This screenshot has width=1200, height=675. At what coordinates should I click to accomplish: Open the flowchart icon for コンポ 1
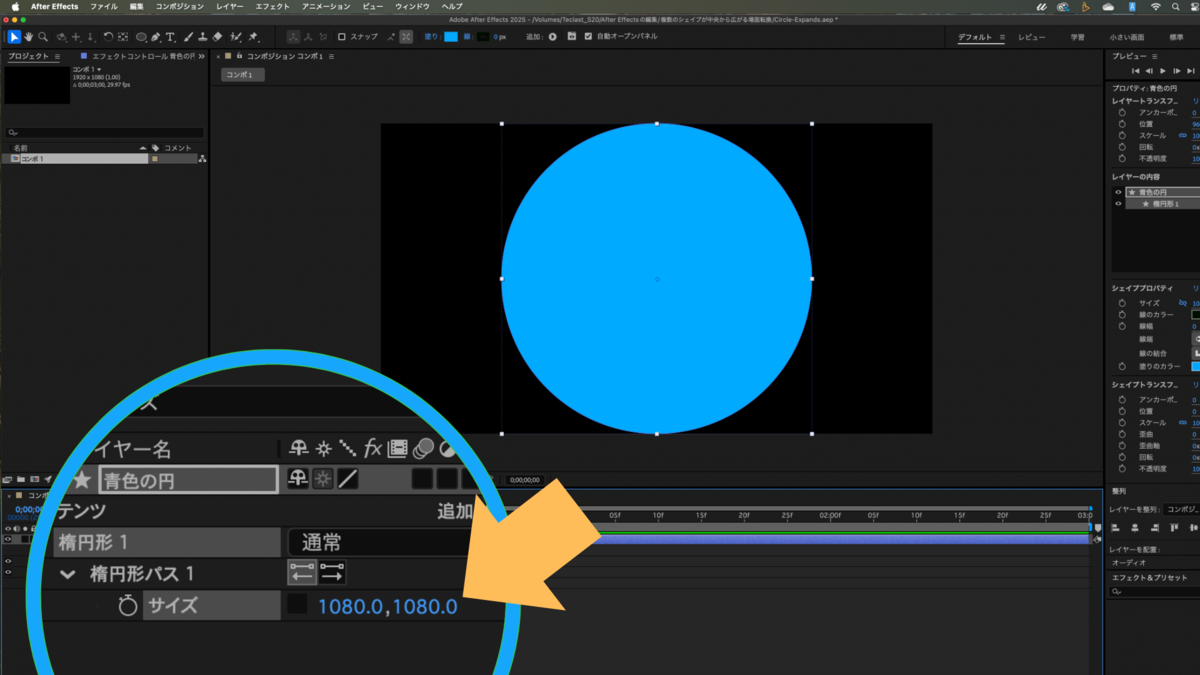click(x=203, y=159)
